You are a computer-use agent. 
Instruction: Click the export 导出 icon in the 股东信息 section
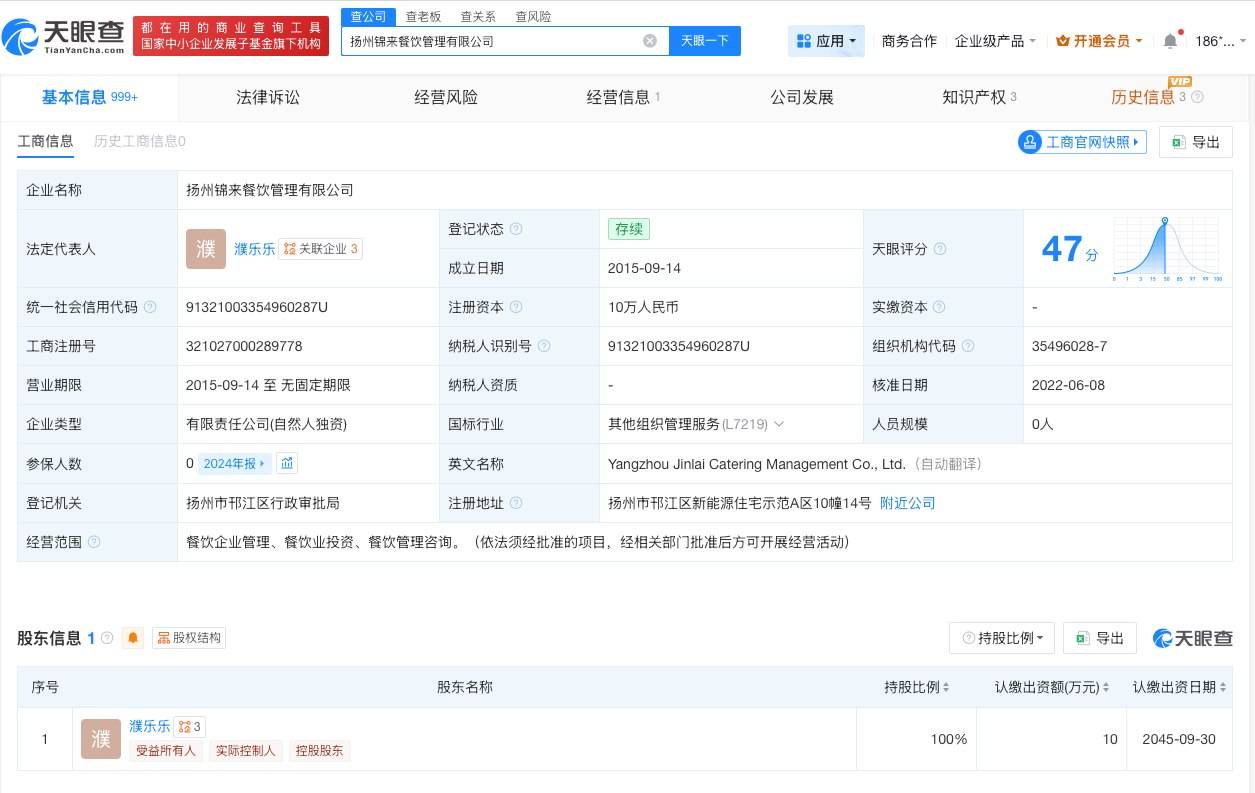pos(1082,638)
